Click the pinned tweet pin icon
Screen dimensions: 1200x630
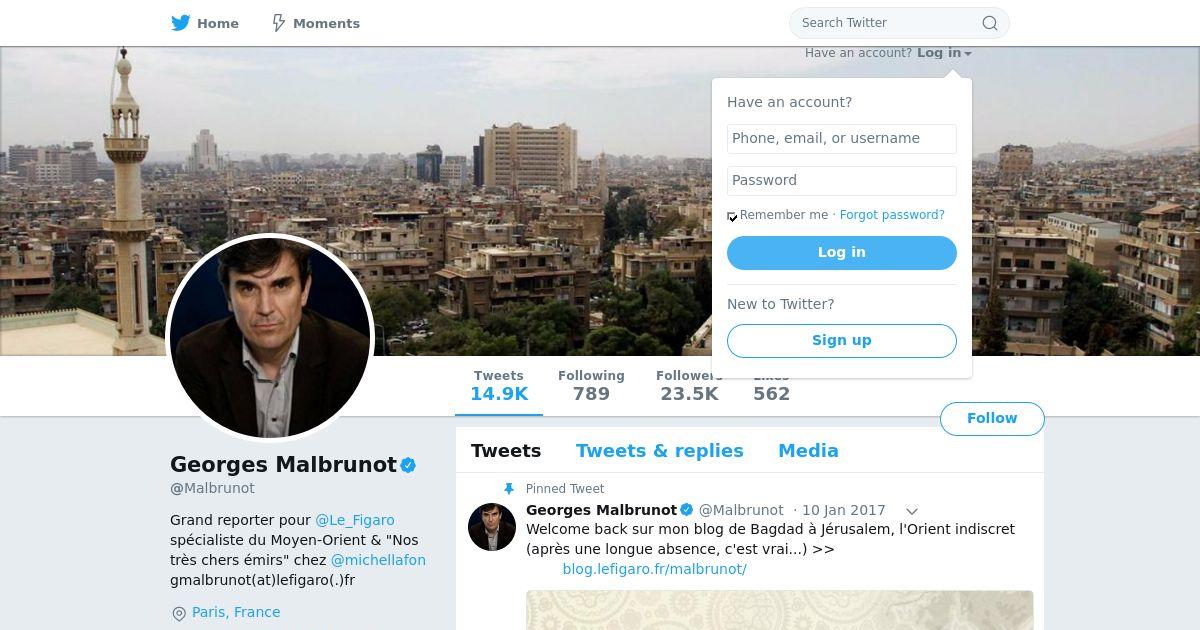[x=508, y=489]
